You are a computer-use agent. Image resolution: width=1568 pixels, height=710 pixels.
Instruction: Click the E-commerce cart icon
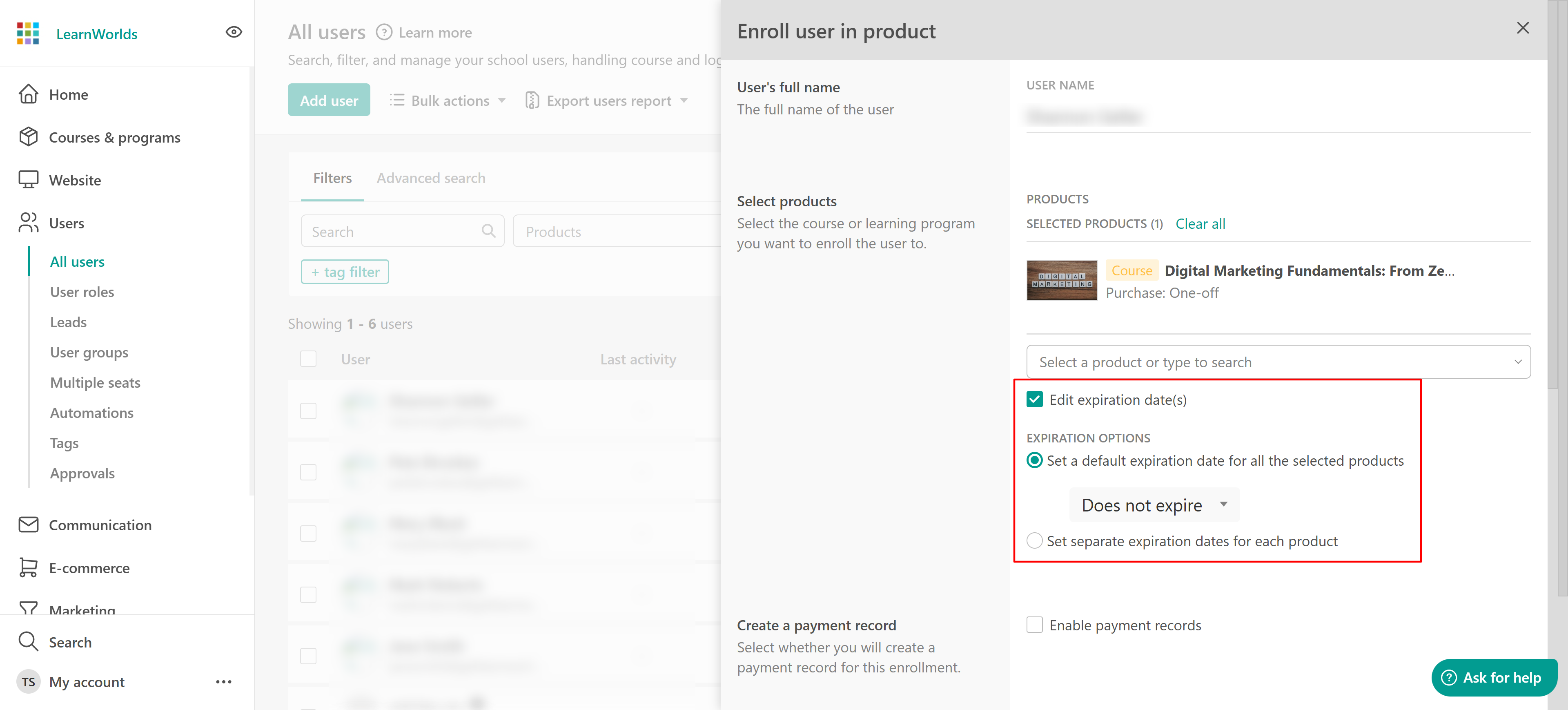[x=28, y=567]
